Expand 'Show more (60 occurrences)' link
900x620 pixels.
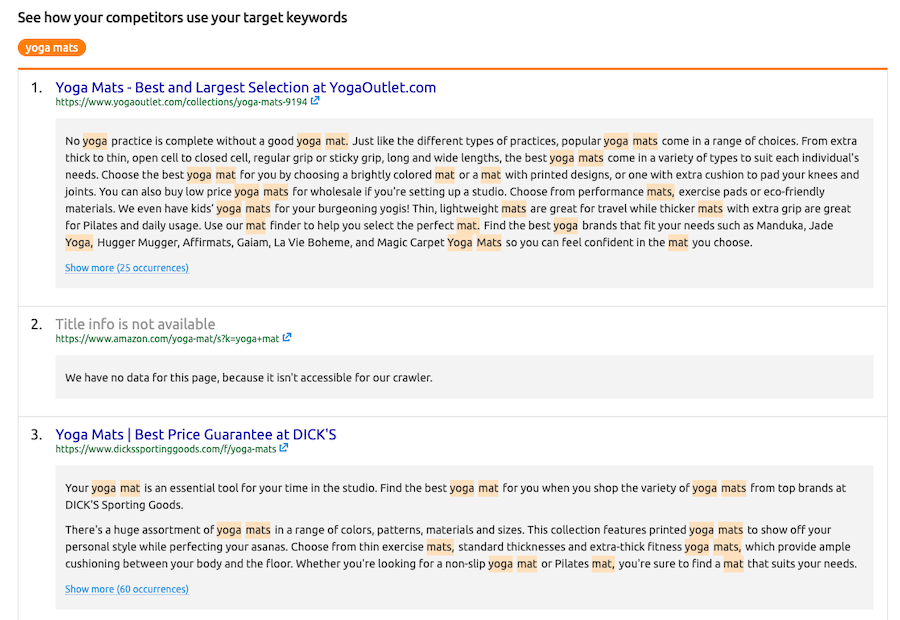click(x=127, y=589)
